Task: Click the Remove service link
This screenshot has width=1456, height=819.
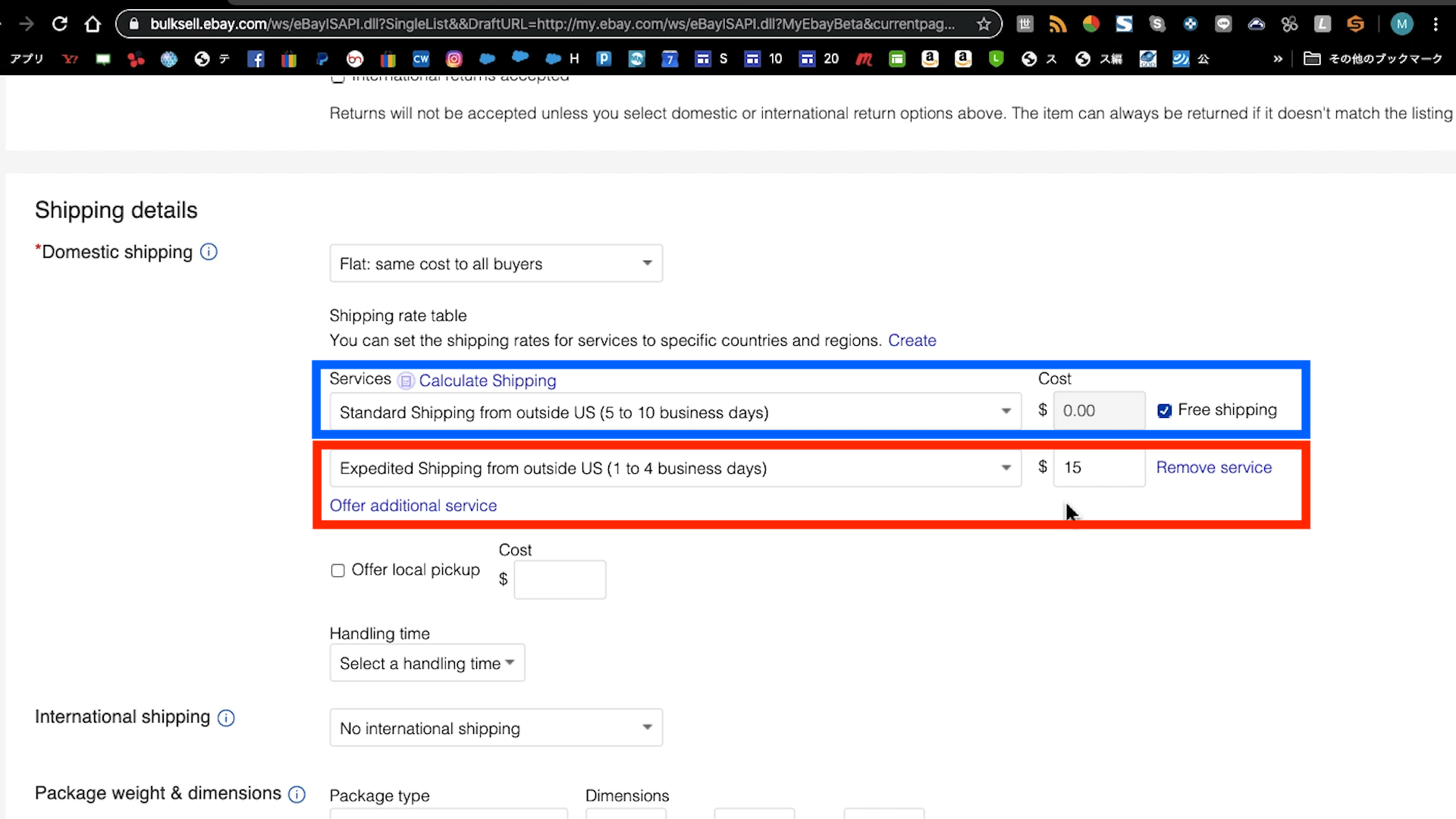Action: coord(1213,468)
